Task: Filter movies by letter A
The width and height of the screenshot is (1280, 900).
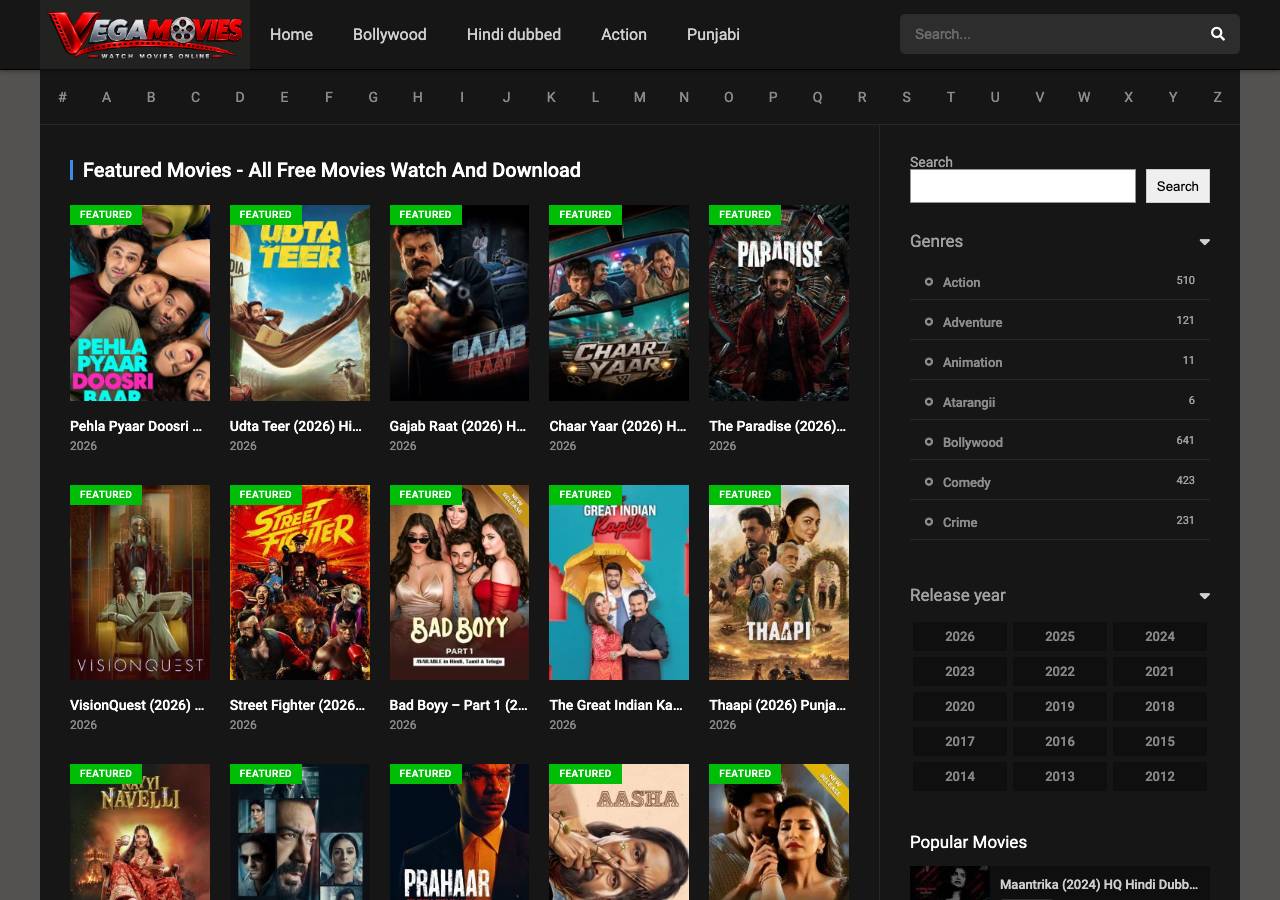Action: click(106, 97)
